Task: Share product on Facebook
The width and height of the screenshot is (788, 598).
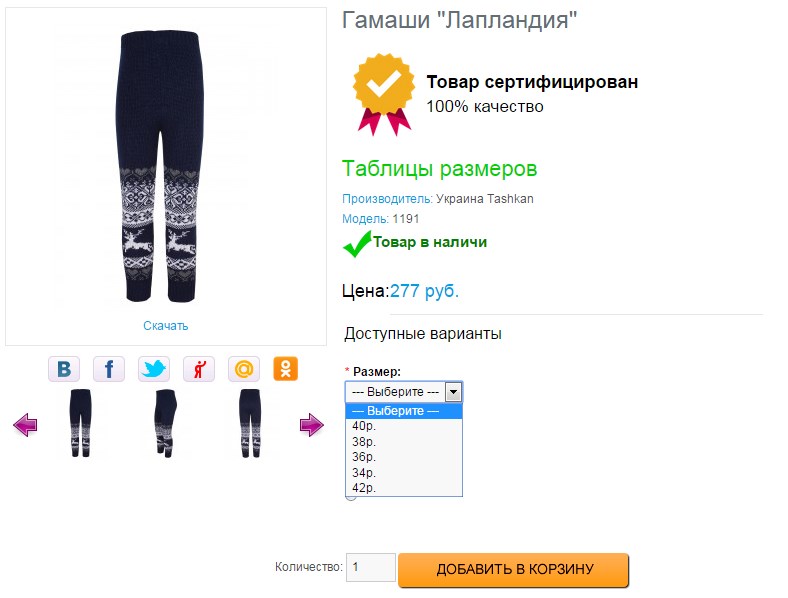Action: pos(109,369)
